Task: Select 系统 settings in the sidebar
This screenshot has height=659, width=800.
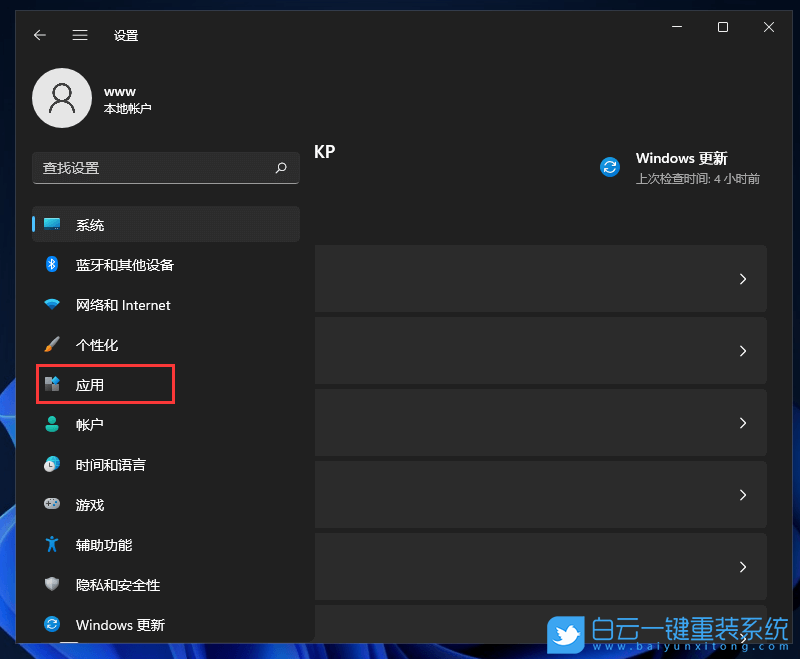Action: [x=90, y=225]
